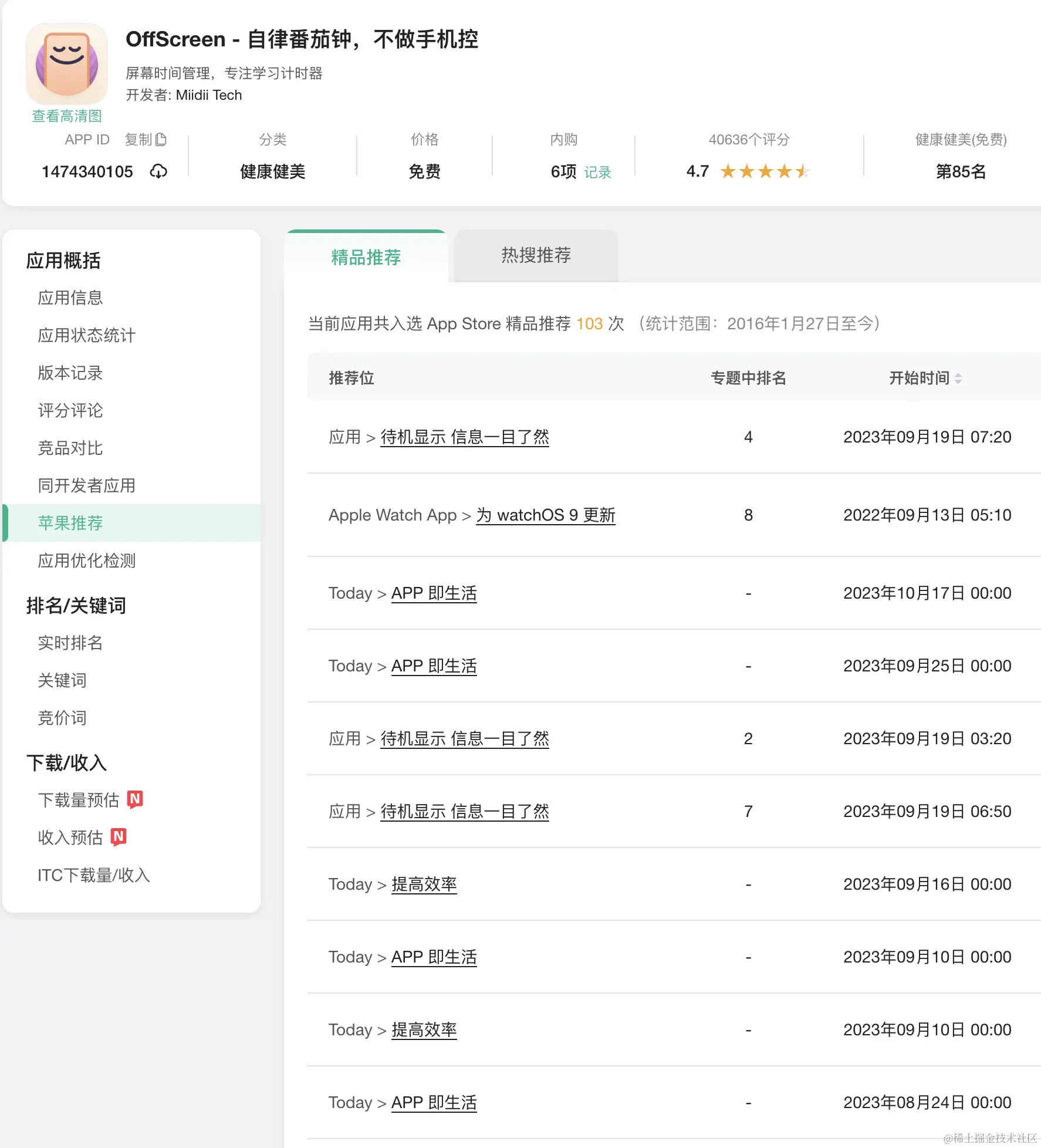Click the 开发者: Miidii Tech text
This screenshot has height=1148, width=1041.
click(184, 95)
